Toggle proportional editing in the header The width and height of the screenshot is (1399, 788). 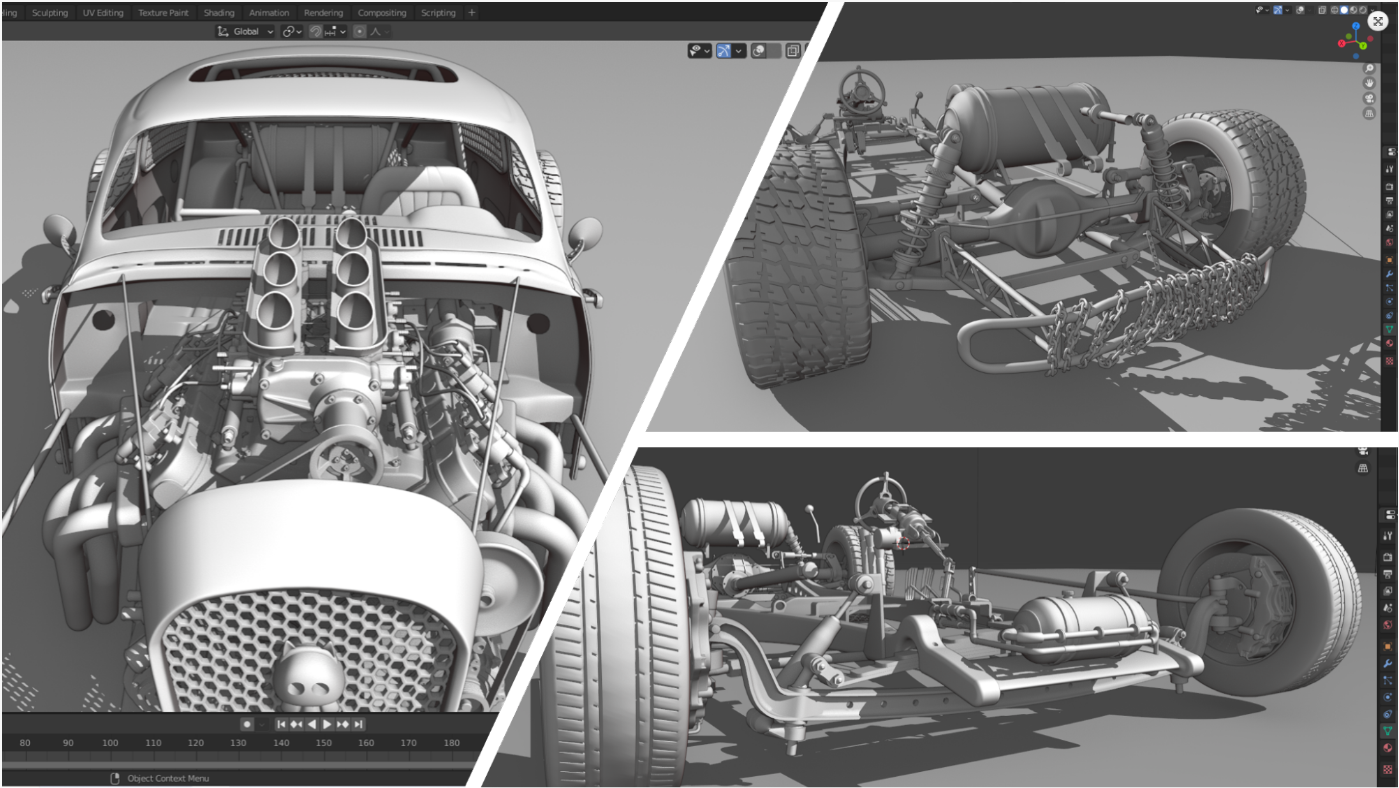[360, 31]
